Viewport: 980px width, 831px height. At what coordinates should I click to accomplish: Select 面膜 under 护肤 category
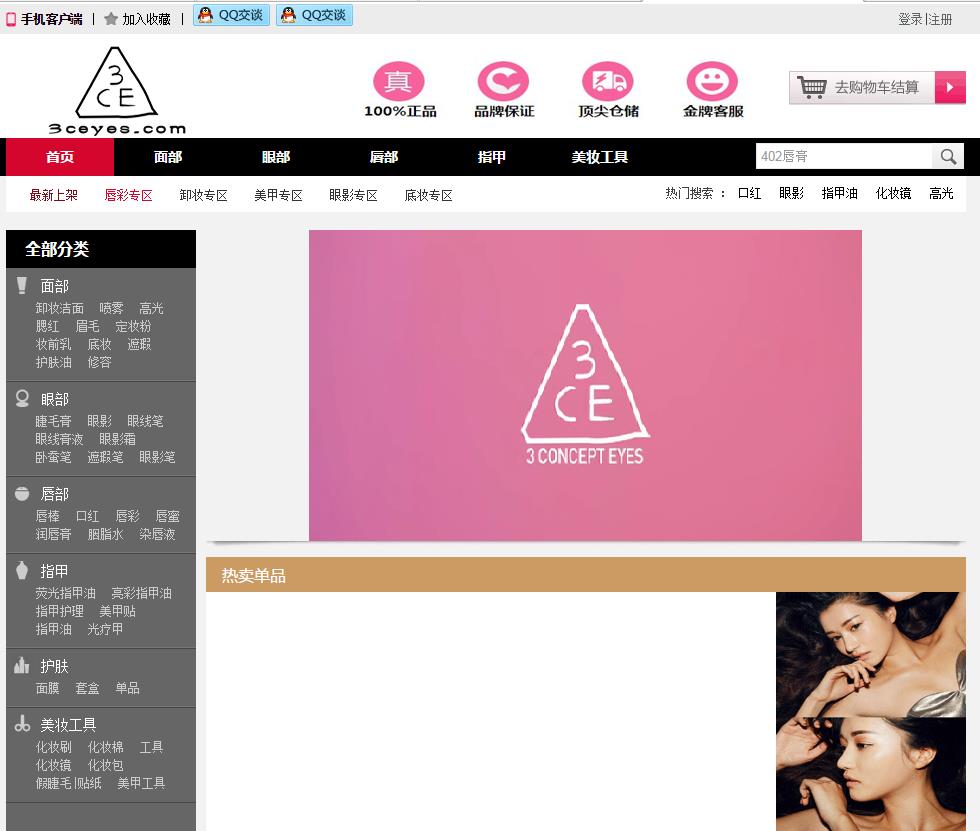pos(48,688)
